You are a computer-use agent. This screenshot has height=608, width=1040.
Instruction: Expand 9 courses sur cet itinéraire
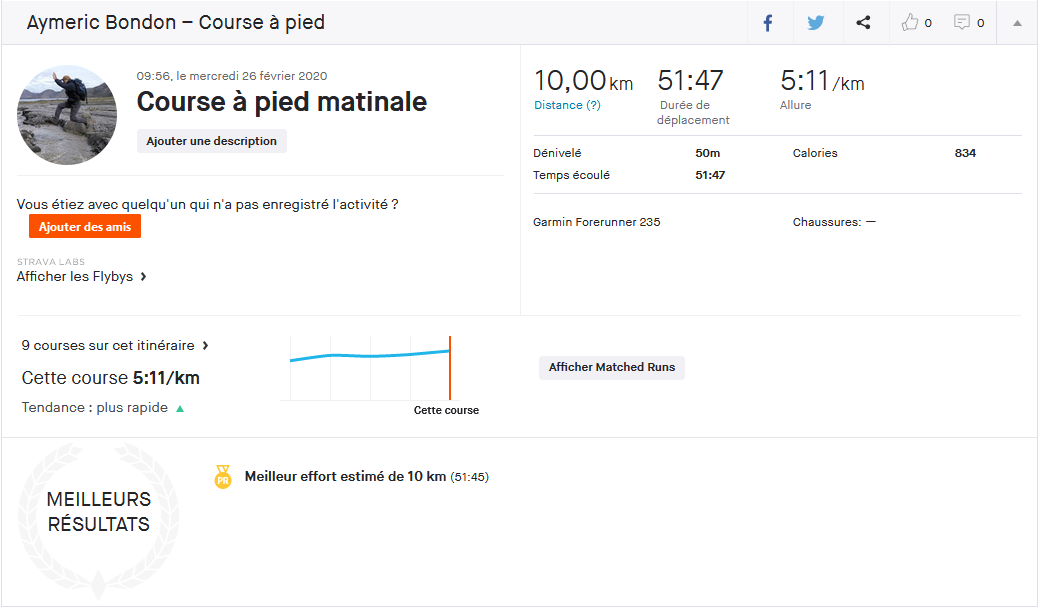(x=115, y=345)
